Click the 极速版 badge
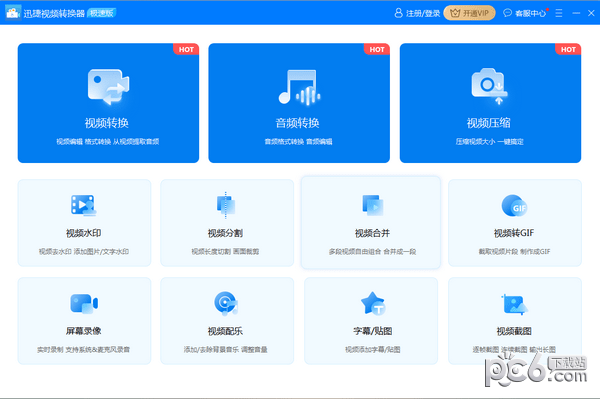 pyautogui.click(x=102, y=13)
